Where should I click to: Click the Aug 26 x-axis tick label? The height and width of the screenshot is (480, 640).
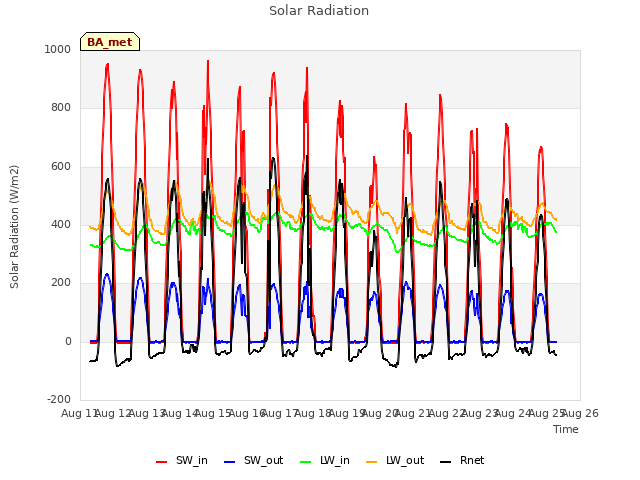click(x=580, y=413)
